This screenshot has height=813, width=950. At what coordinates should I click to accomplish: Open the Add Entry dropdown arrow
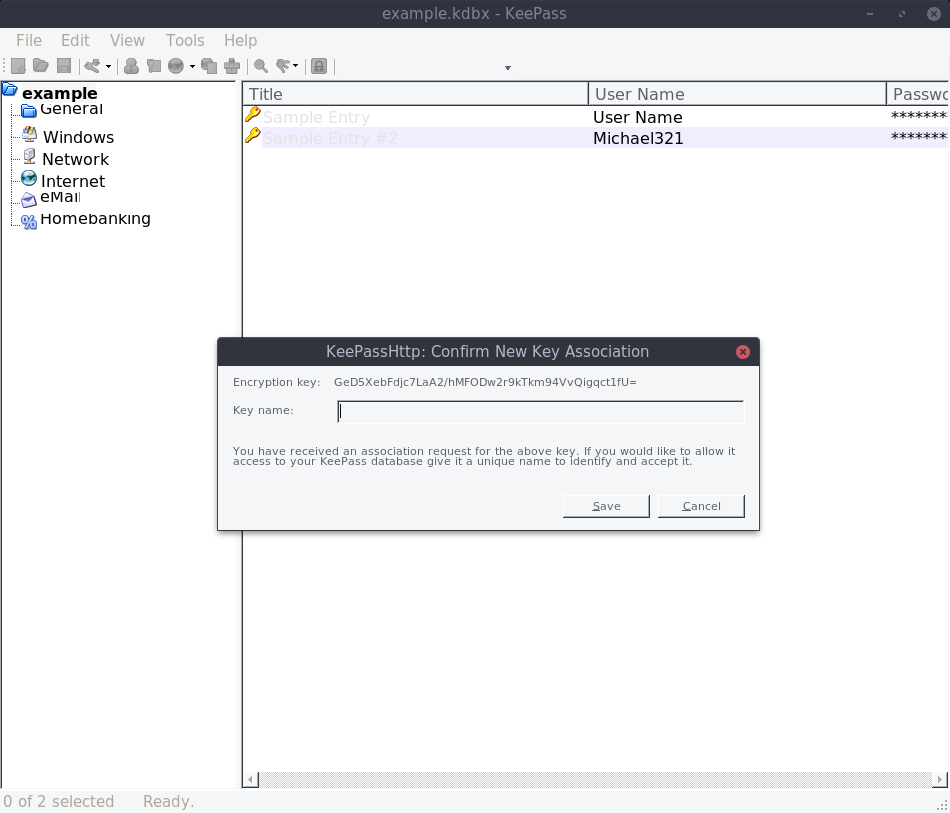[x=108, y=66]
